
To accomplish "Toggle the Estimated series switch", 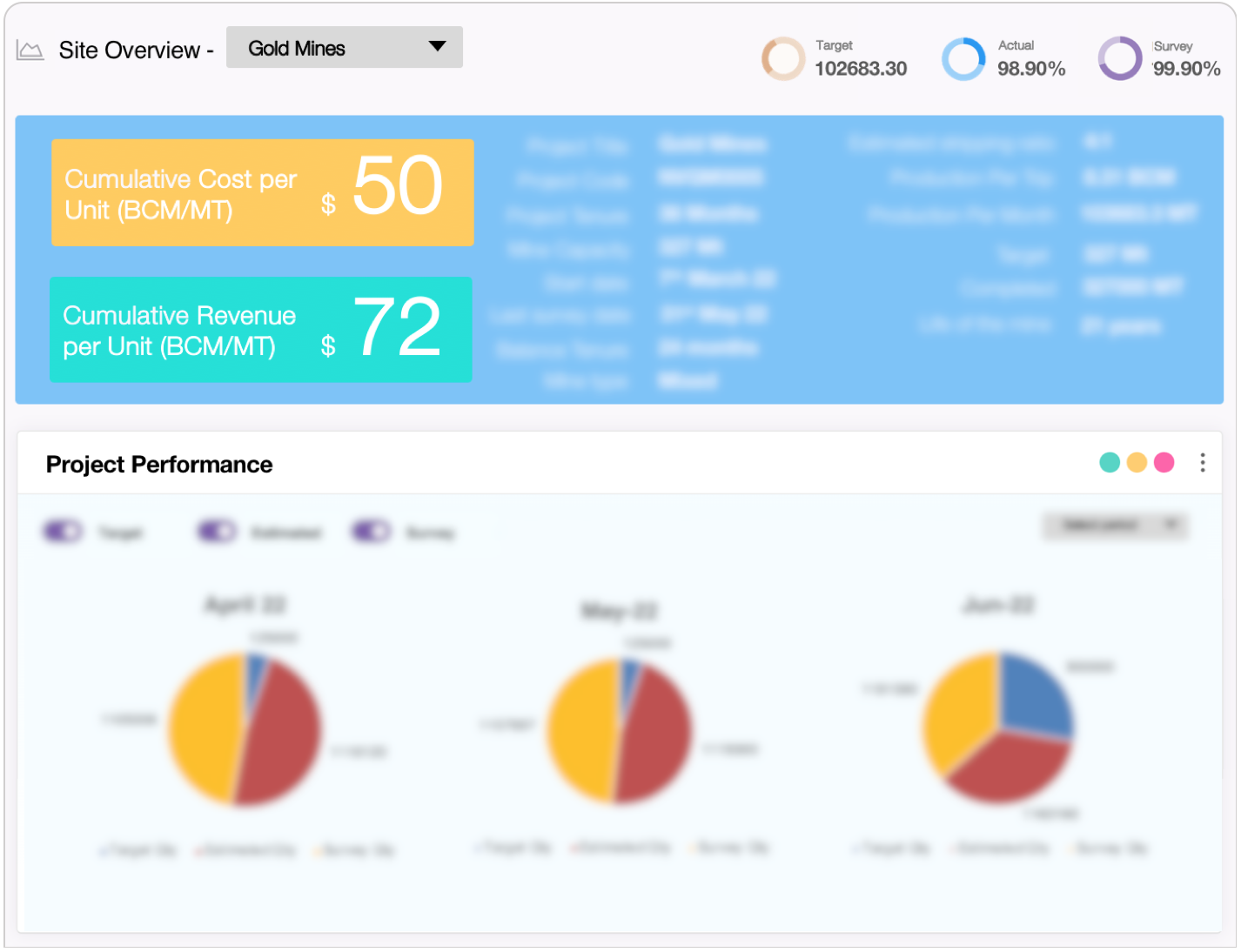I will coord(217,531).
